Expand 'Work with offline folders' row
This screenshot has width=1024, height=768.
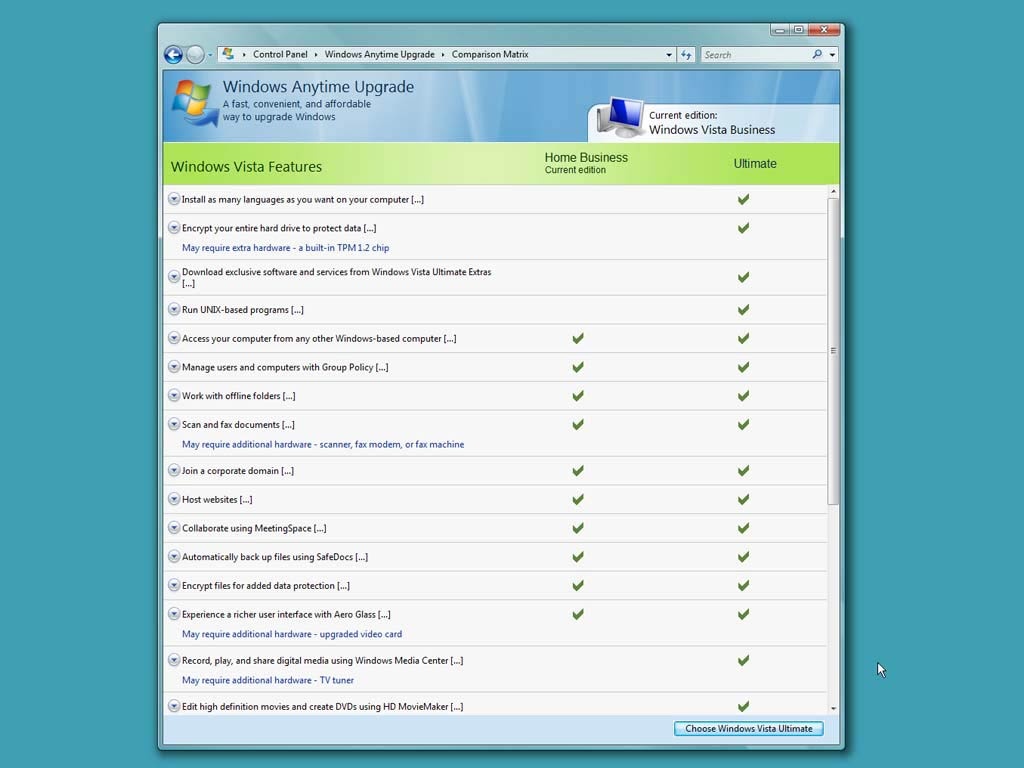(x=174, y=395)
